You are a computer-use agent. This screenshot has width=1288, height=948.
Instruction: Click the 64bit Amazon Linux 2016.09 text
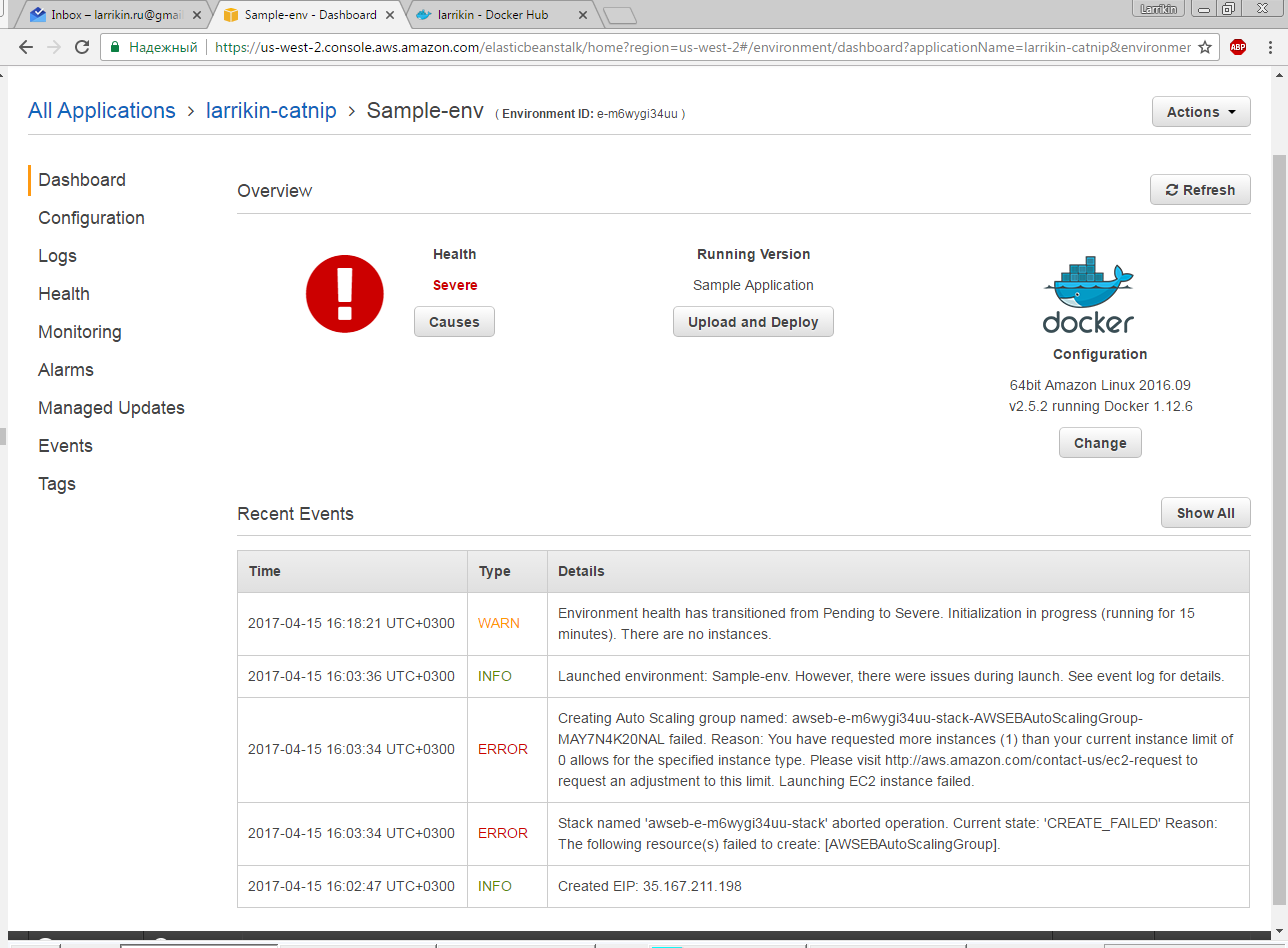coord(1100,385)
